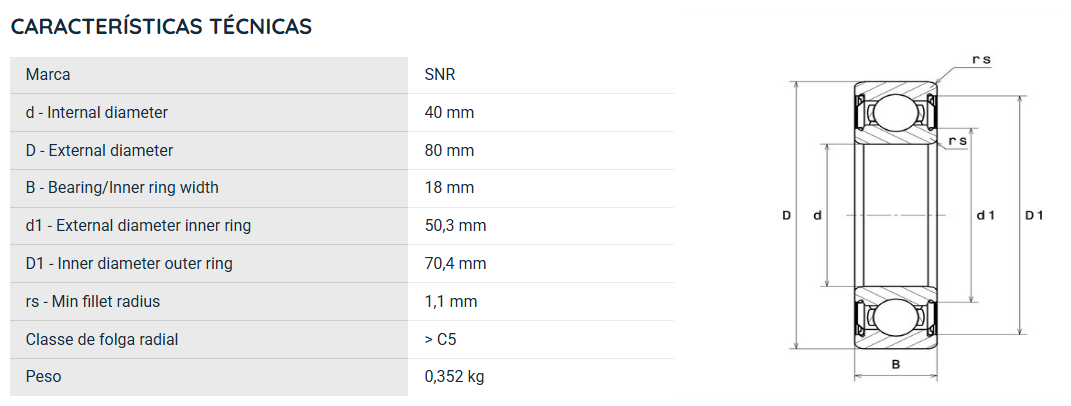The height and width of the screenshot is (406, 1071).
Task: Click the 80 mm external diameter value
Action: click(x=449, y=150)
